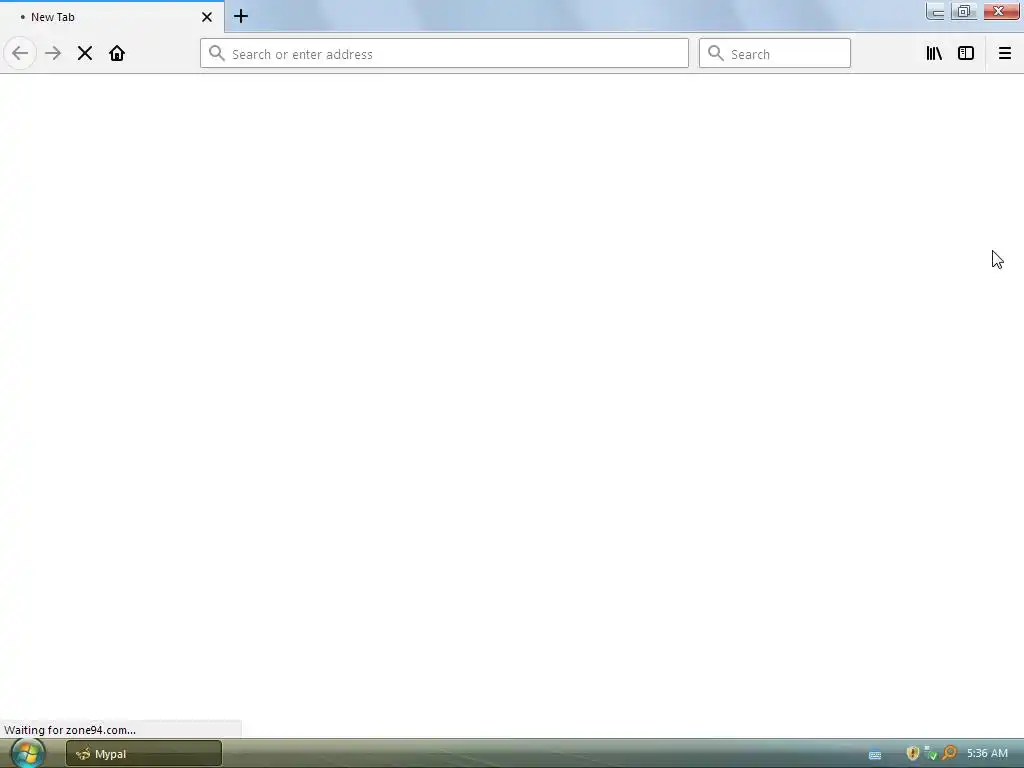Click the keyboard tray icon
This screenshot has width=1024, height=768.
pos(875,755)
